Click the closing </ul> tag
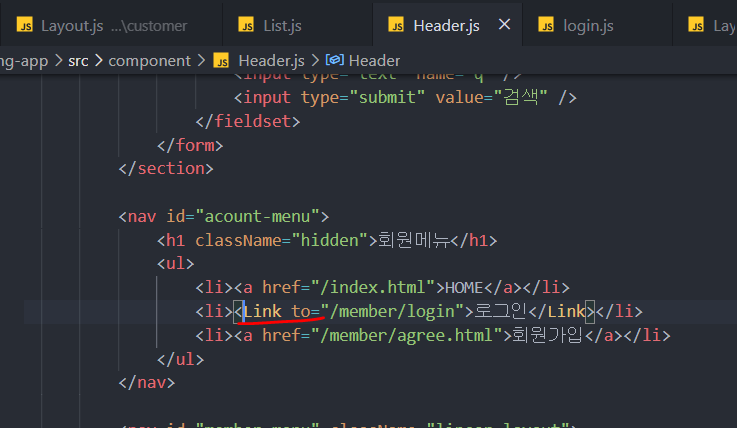Viewport: 737px width, 428px height. [180, 359]
